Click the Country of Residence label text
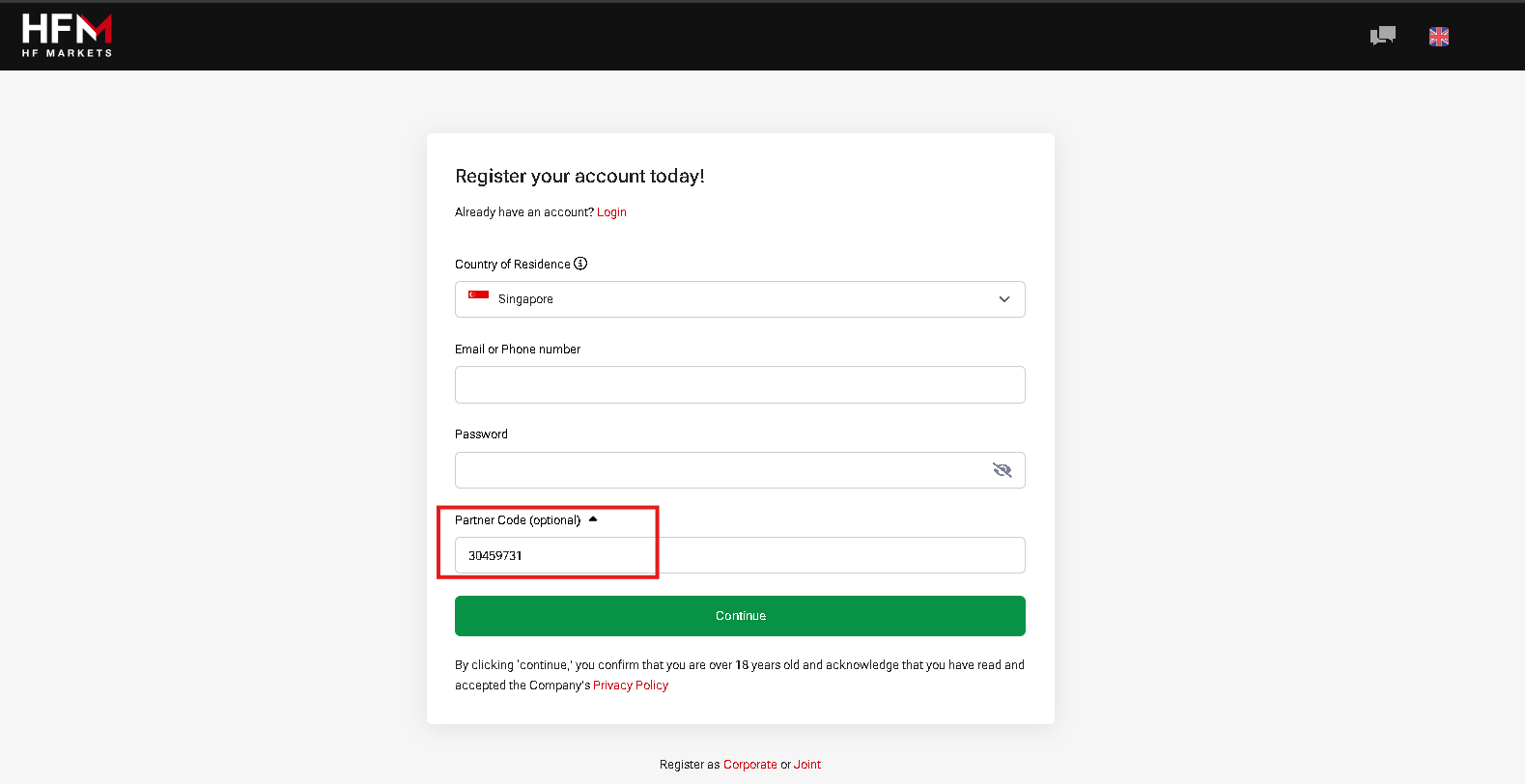The width and height of the screenshot is (1525, 784). tap(513, 265)
